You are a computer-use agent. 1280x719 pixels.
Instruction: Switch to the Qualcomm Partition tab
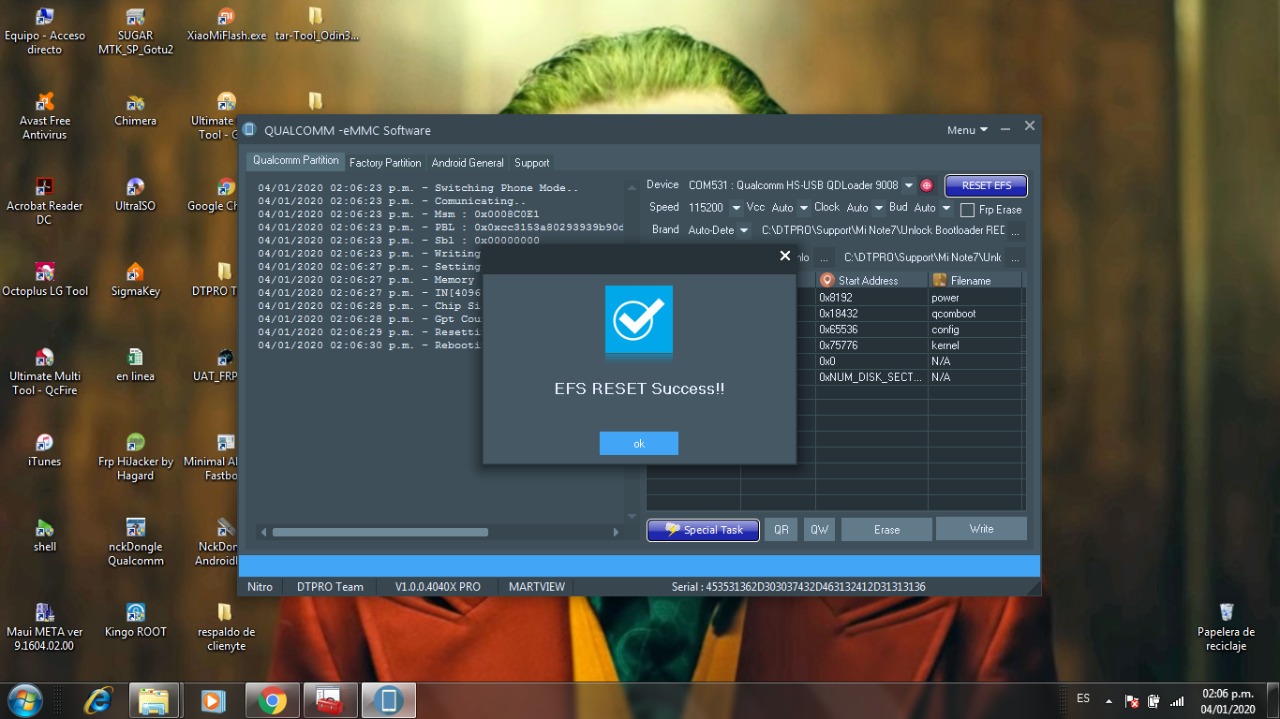tap(295, 160)
